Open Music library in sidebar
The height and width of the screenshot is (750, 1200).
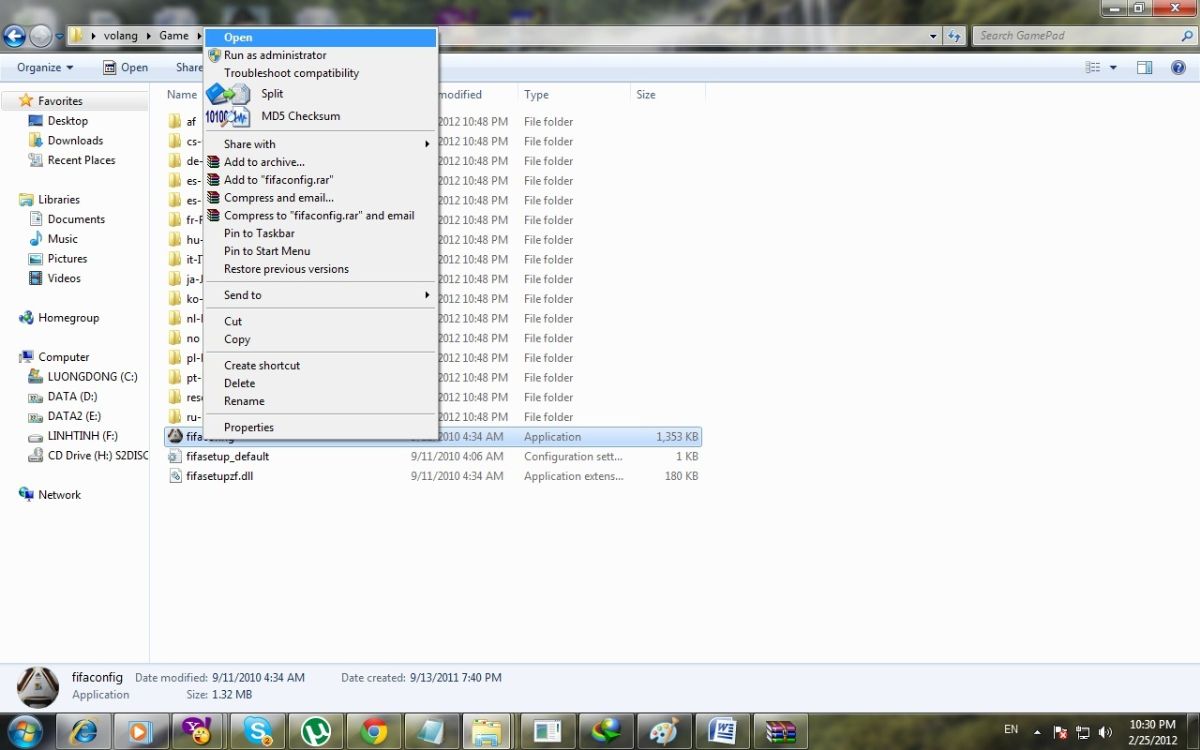tap(62, 239)
